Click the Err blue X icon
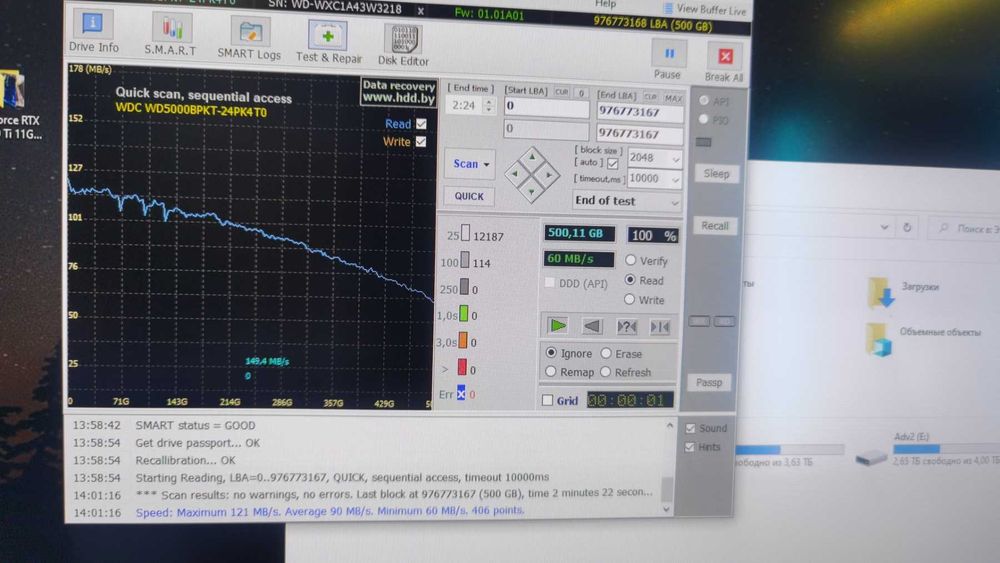1000x563 pixels. point(461,393)
